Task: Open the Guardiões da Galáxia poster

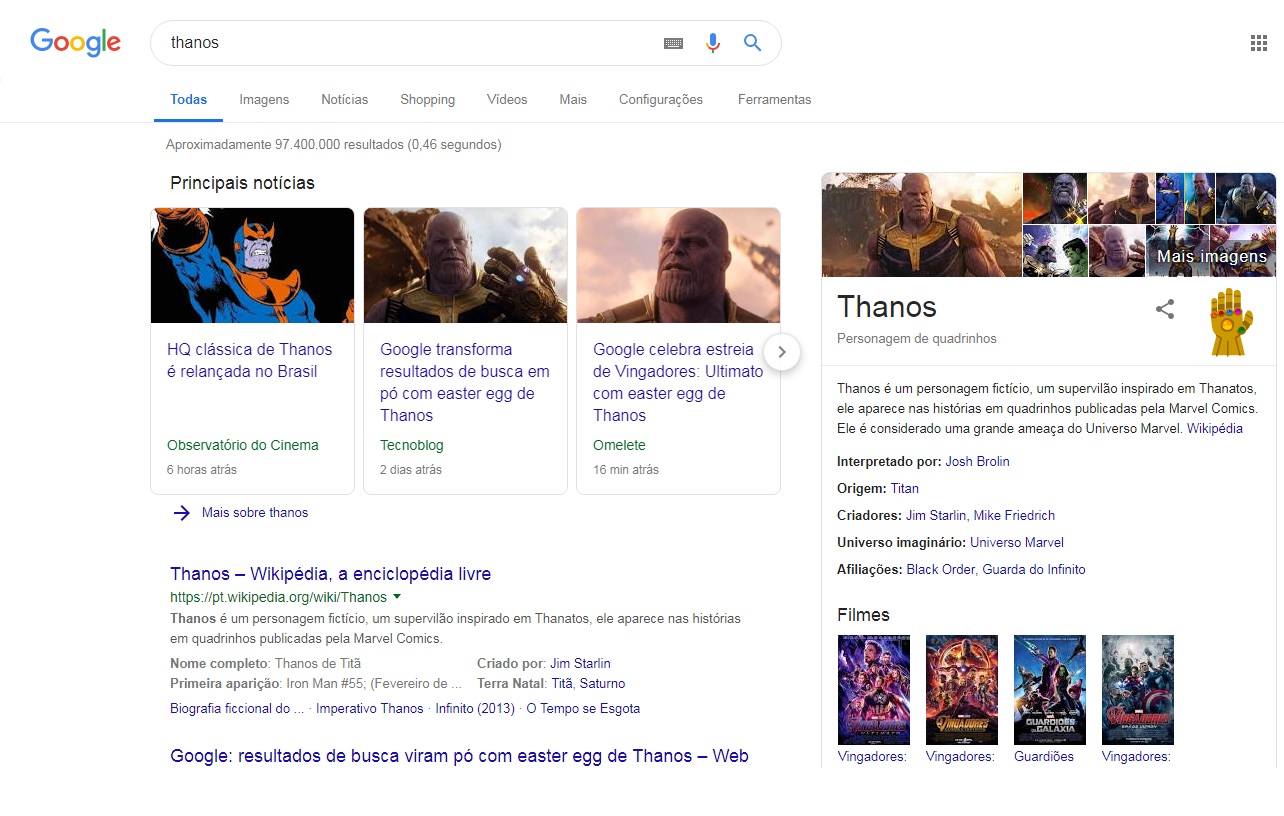Action: 1050,690
